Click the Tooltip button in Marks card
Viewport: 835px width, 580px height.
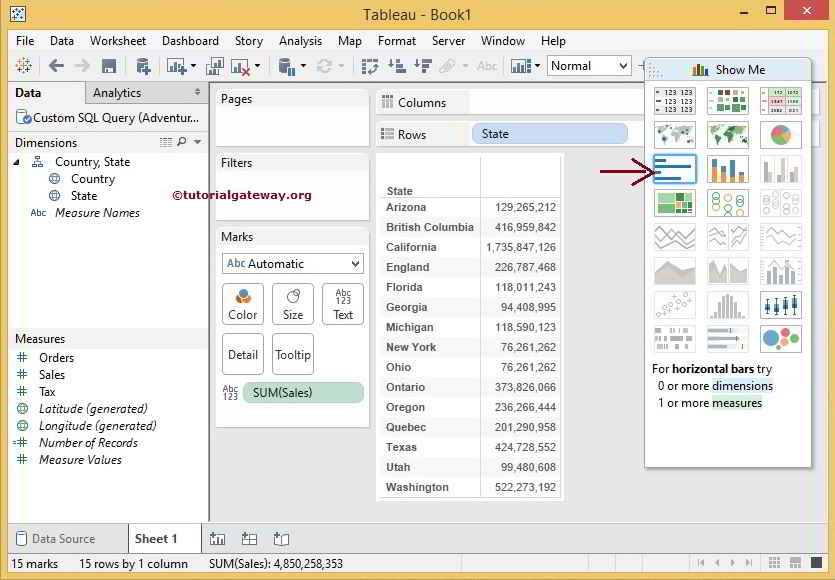click(293, 354)
